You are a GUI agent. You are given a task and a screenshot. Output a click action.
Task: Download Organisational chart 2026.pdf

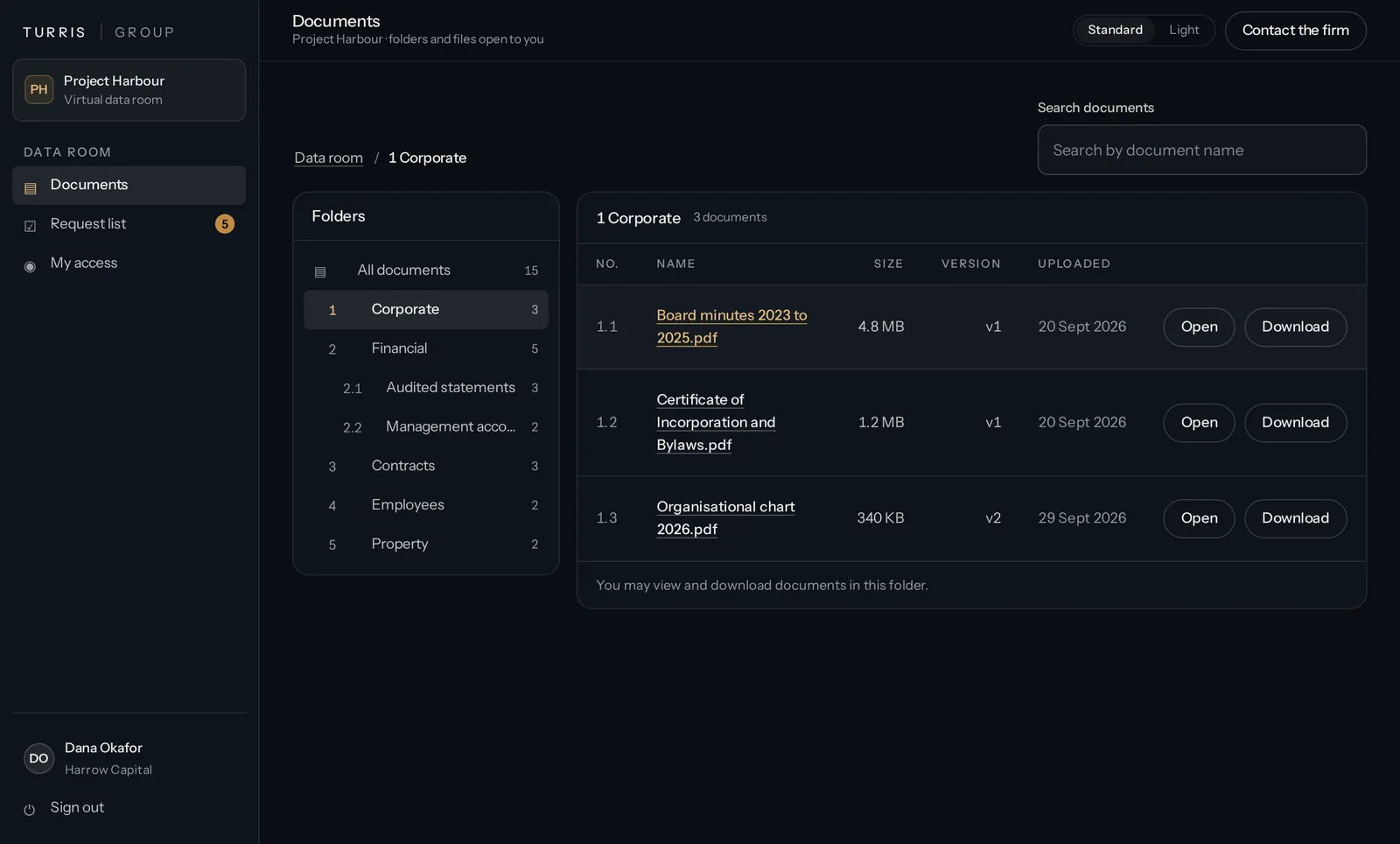(x=1295, y=518)
